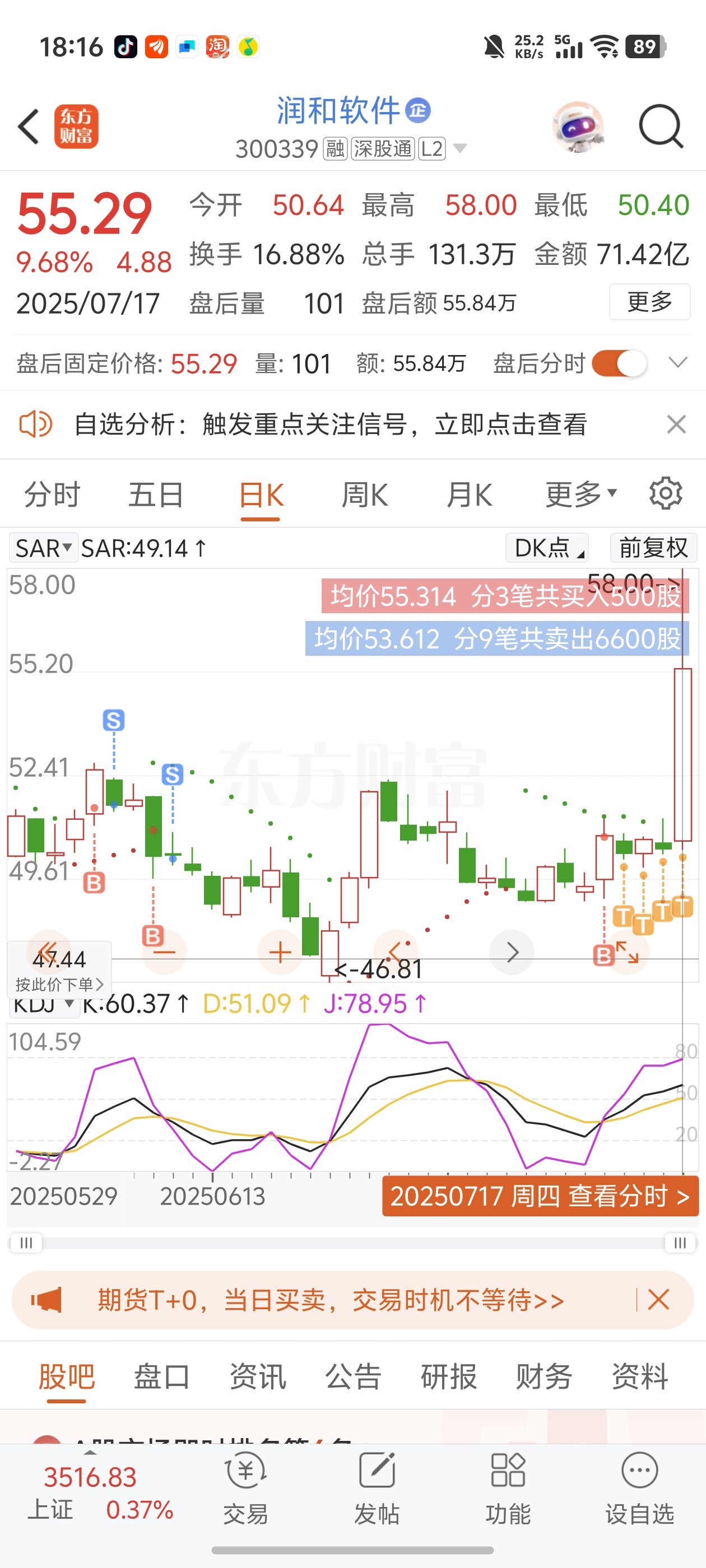Tap the lowest B buy marker at far right
The height and width of the screenshot is (1568, 706).
point(603,955)
